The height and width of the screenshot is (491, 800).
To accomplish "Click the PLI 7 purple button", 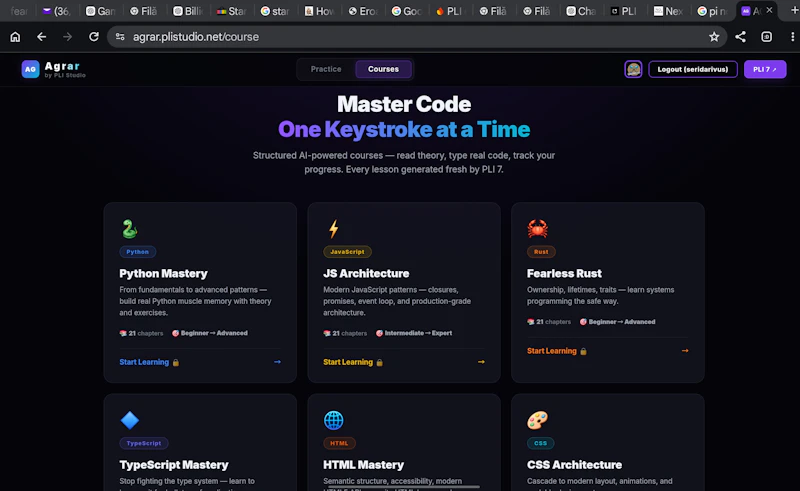I will [765, 69].
